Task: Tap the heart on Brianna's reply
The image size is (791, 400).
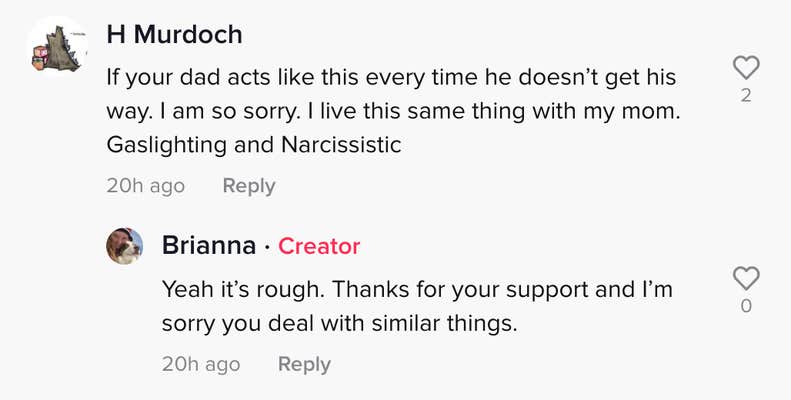Action: [x=746, y=278]
